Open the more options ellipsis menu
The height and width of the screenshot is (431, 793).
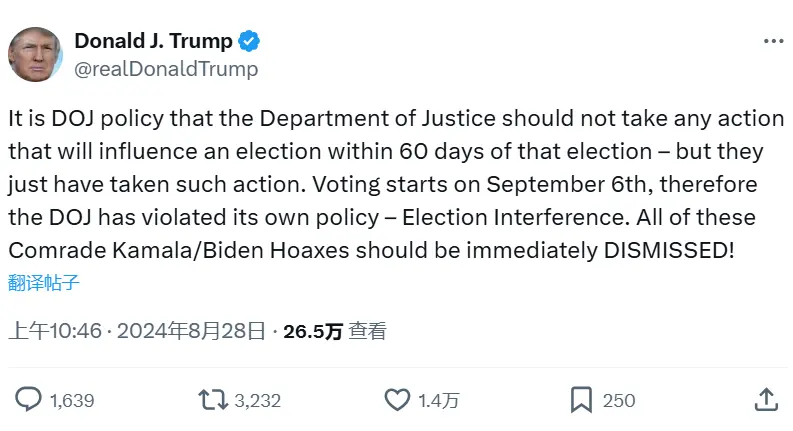[x=773, y=41]
